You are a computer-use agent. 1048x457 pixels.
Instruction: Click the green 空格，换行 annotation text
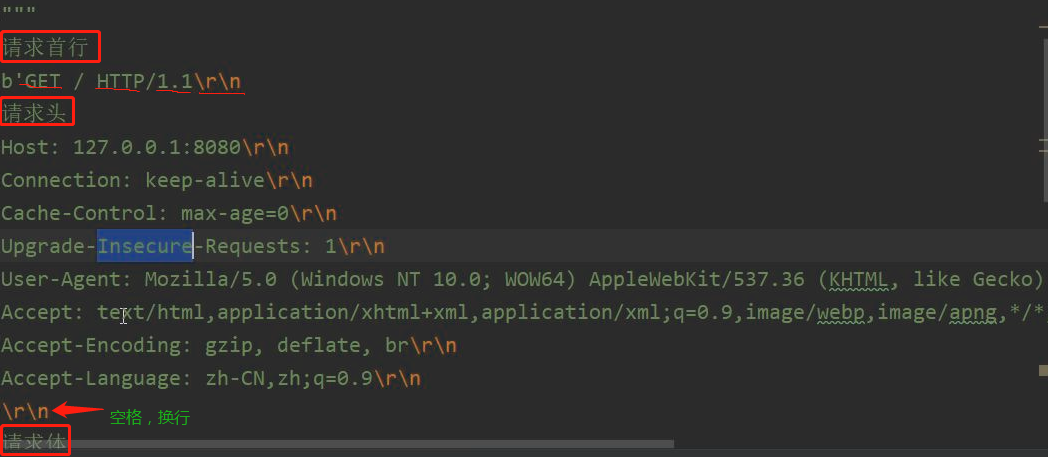149,418
